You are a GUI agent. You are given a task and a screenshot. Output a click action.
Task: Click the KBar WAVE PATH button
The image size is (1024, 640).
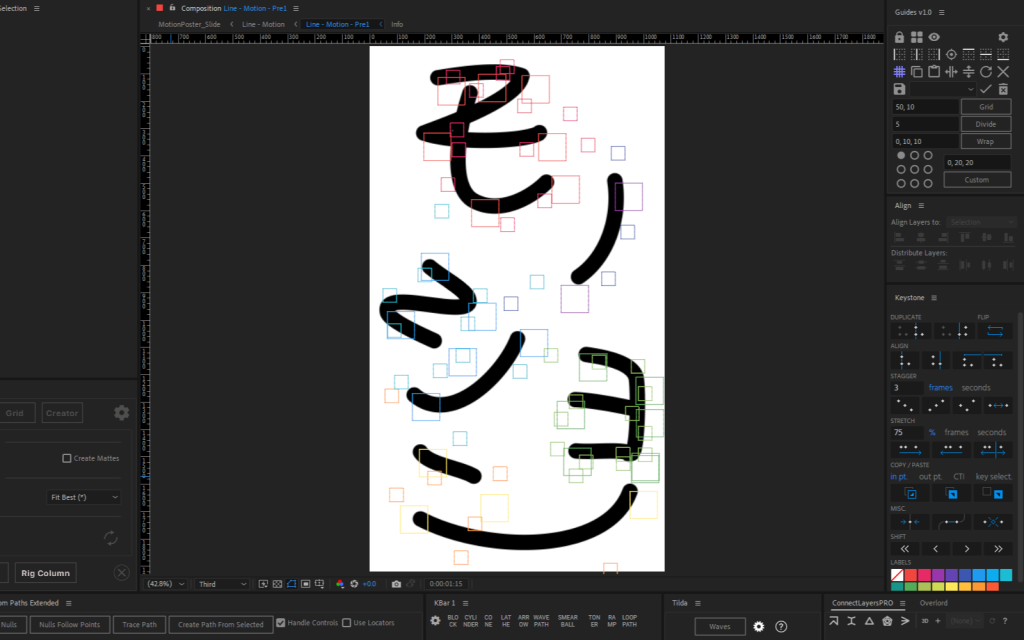tap(541, 621)
